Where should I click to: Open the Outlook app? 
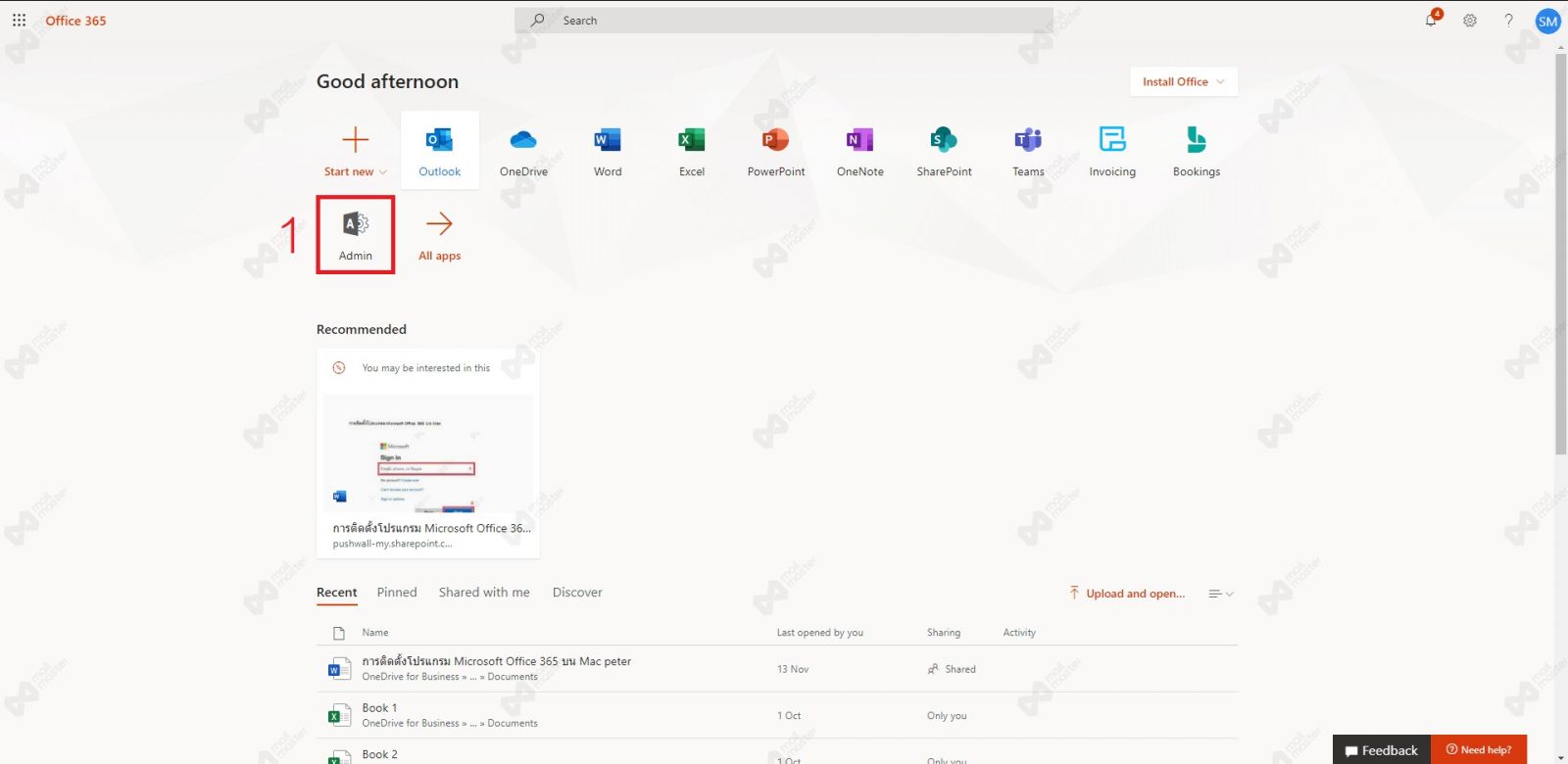tap(439, 150)
